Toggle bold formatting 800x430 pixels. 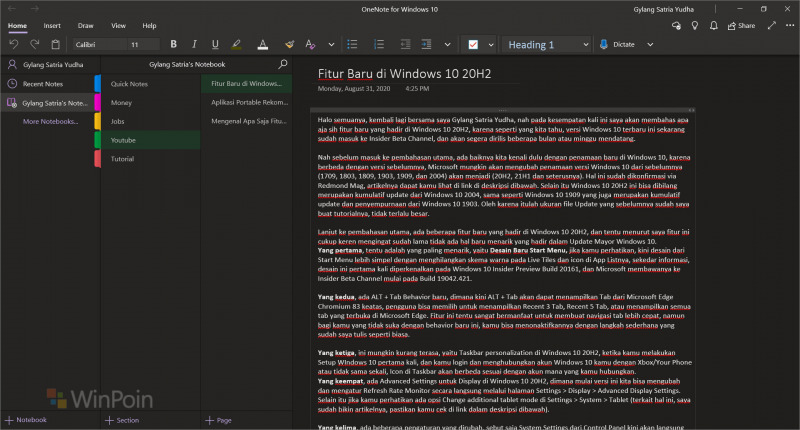pyautogui.click(x=173, y=44)
